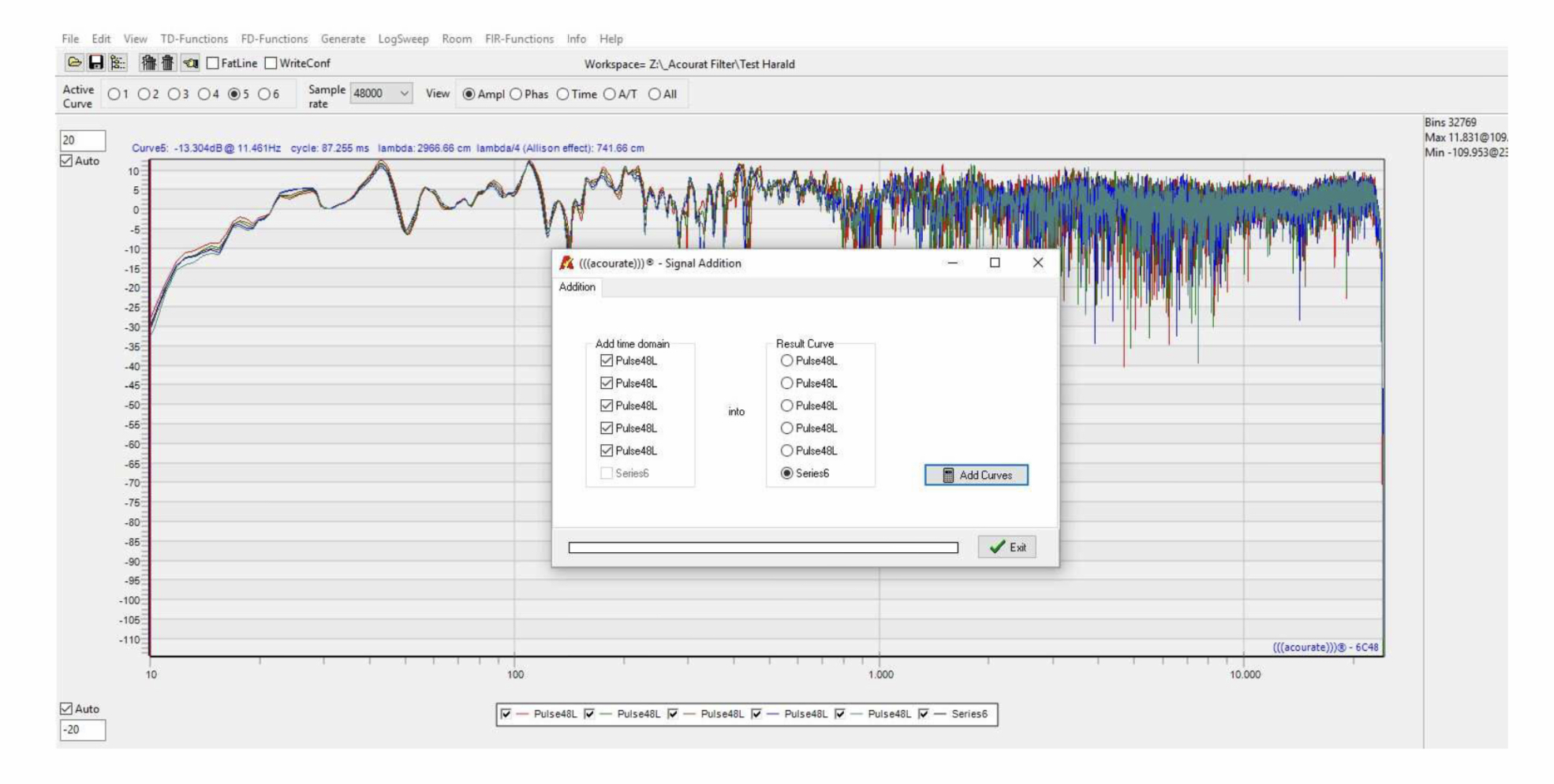This screenshot has width=1554, height=784.
Task: Click the upper axis limit field showing 20
Action: pyautogui.click(x=82, y=140)
